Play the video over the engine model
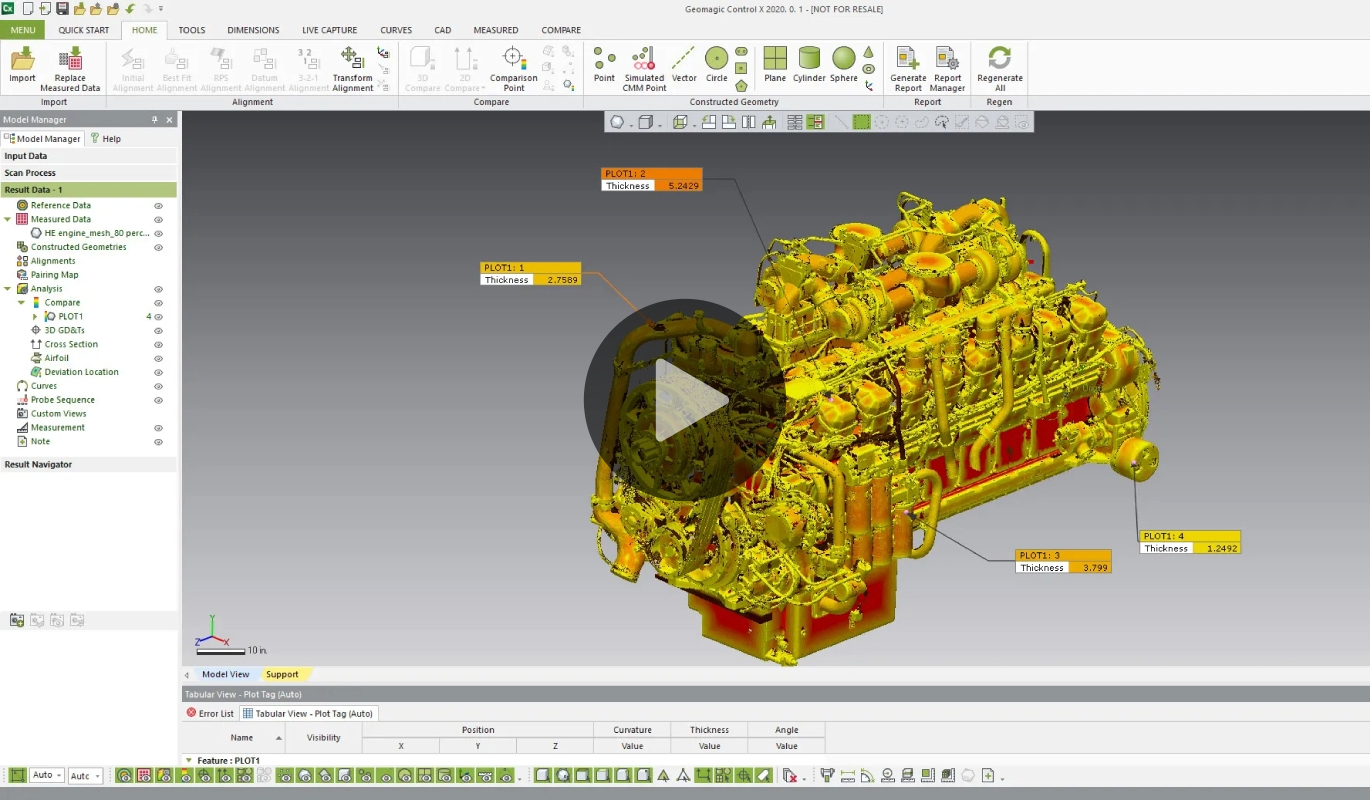 (685, 400)
